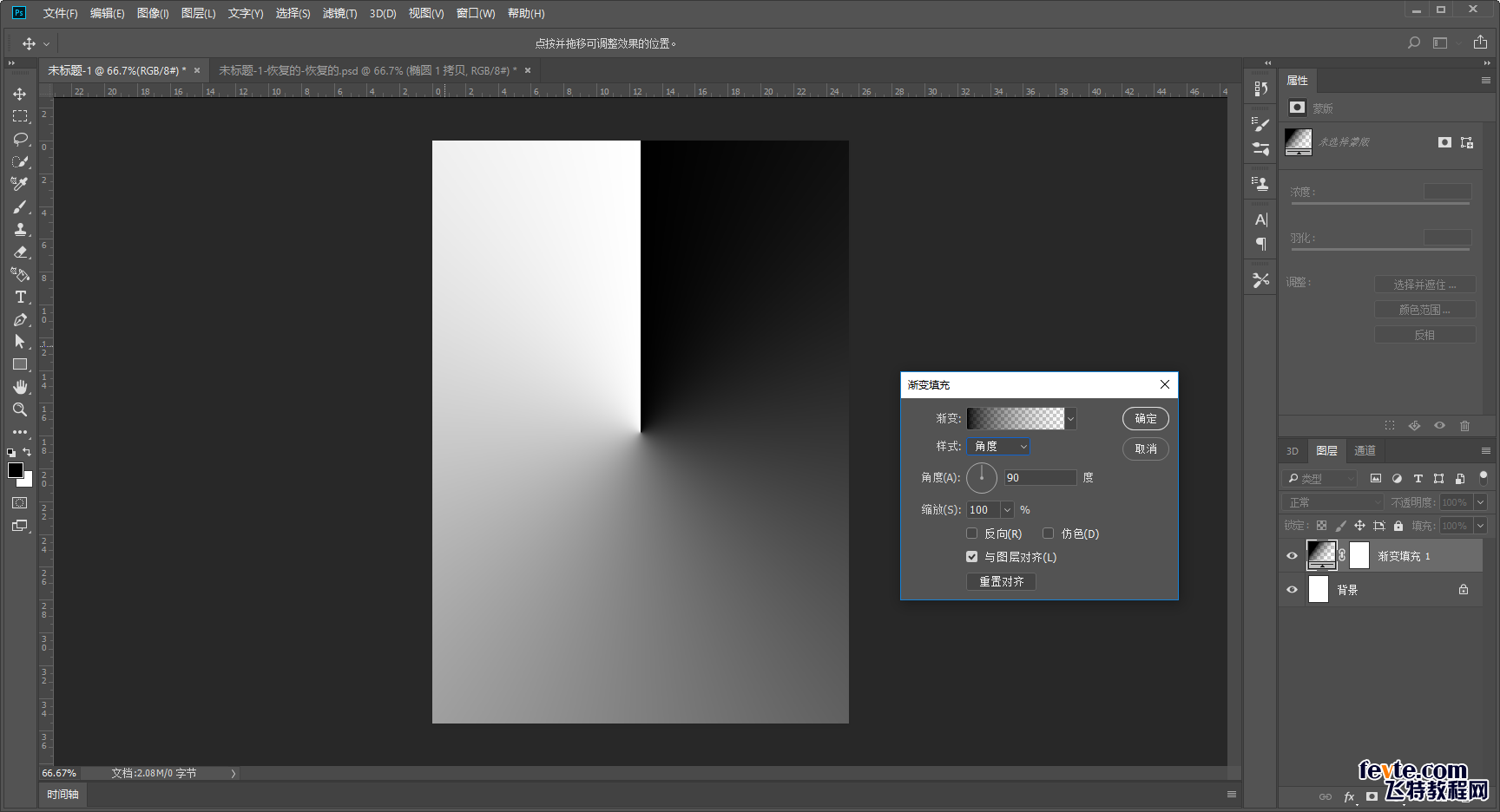Uncheck Align with Layer (与图层对齐)
The height and width of the screenshot is (812, 1500).
(x=972, y=557)
